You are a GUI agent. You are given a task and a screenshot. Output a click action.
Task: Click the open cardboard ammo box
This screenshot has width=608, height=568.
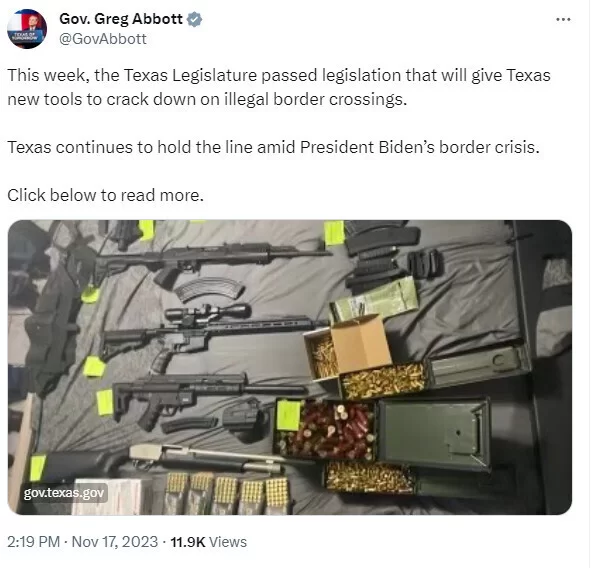(349, 346)
